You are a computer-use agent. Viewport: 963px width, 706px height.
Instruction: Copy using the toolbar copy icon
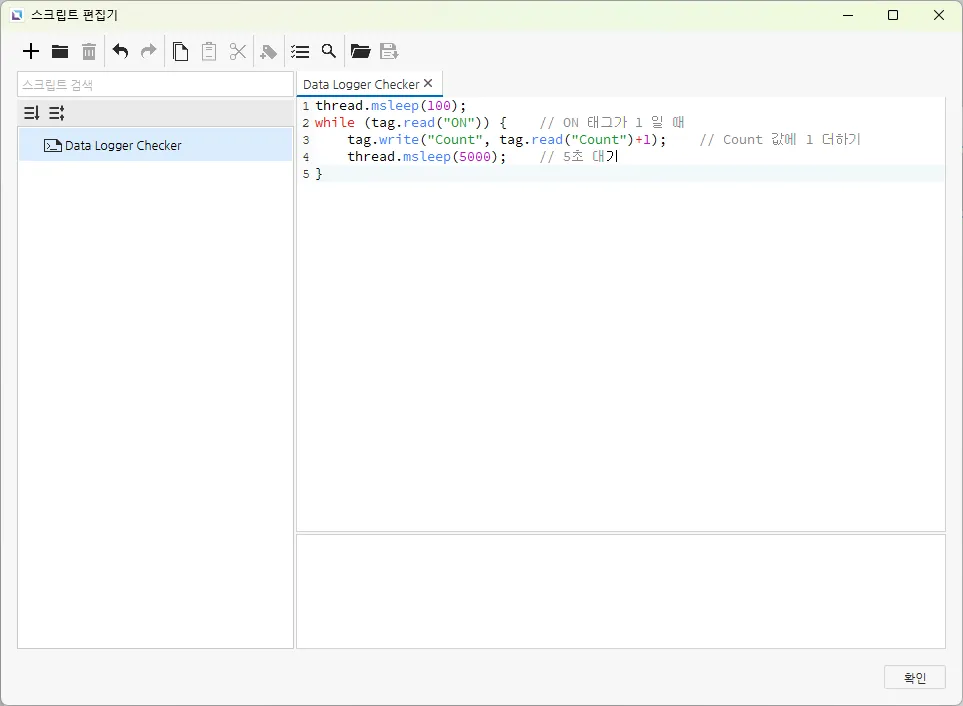(180, 51)
